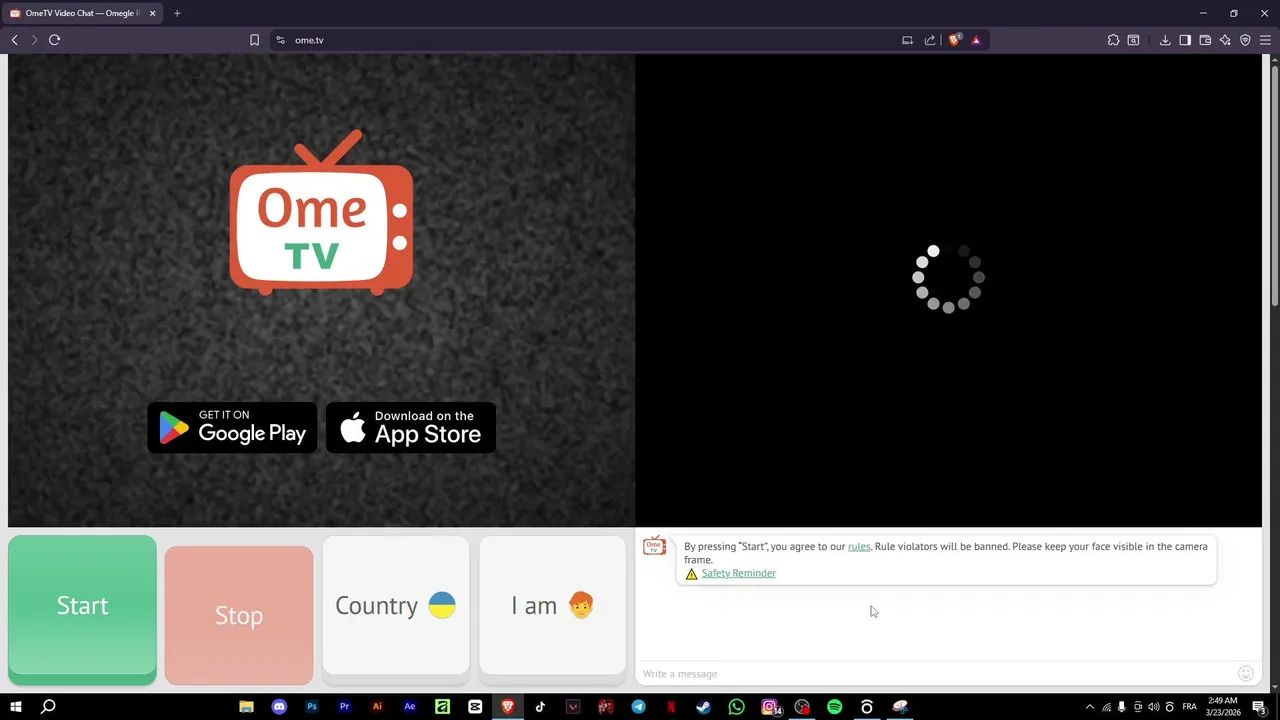
Task: Click the share page icon in address bar
Action: 930,40
